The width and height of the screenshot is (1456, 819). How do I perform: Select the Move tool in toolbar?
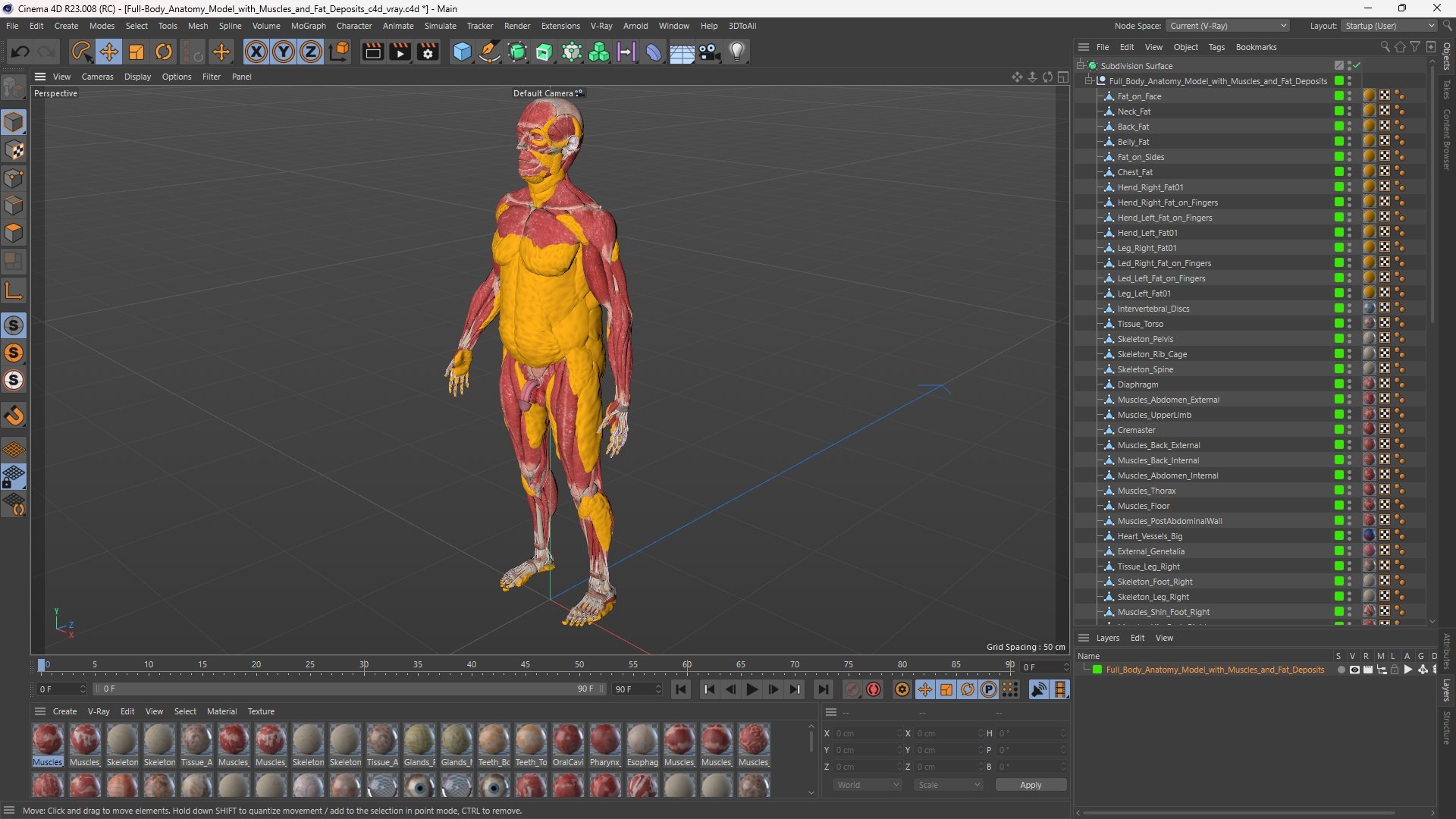point(108,52)
